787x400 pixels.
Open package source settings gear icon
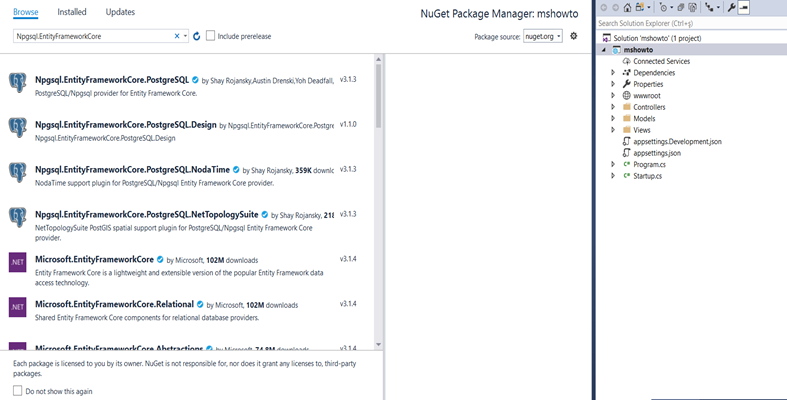[x=574, y=36]
